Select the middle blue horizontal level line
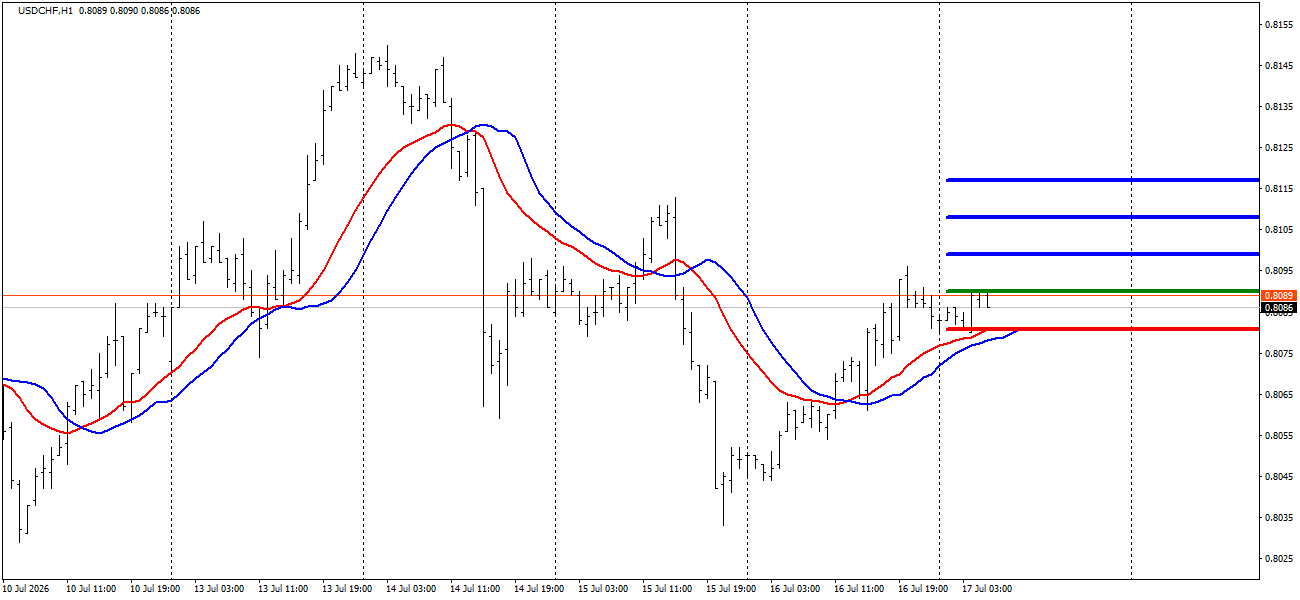The height and width of the screenshot is (600, 1300). tap(1102, 216)
